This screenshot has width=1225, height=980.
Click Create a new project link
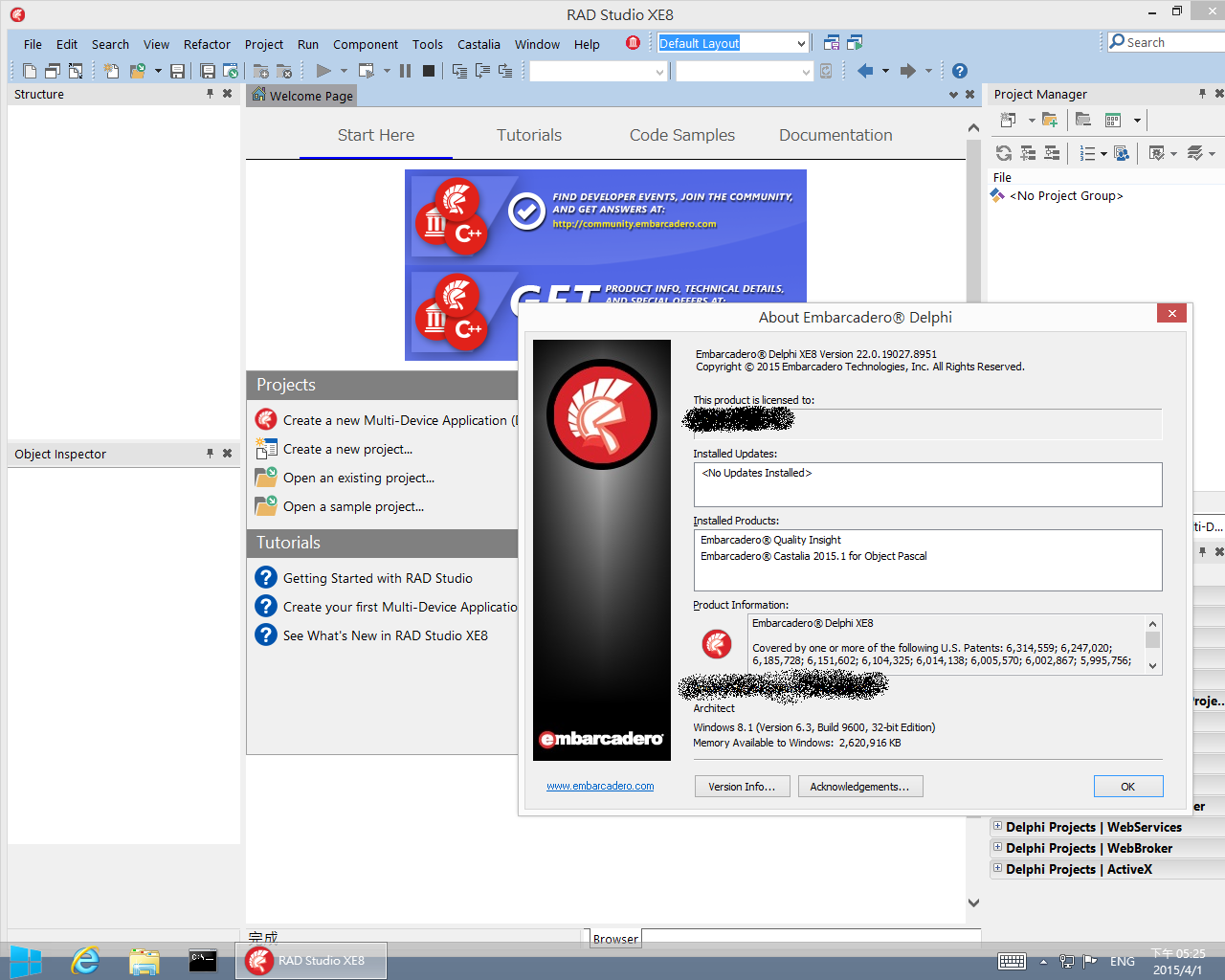pyautogui.click(x=347, y=449)
